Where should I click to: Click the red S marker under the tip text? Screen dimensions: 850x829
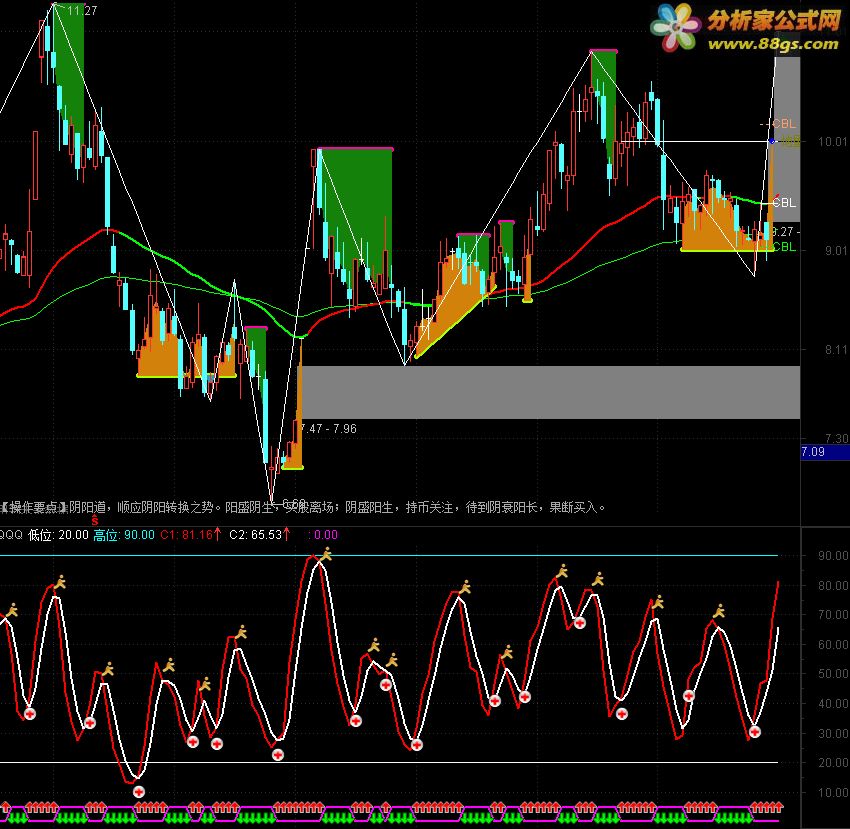pyautogui.click(x=95, y=520)
